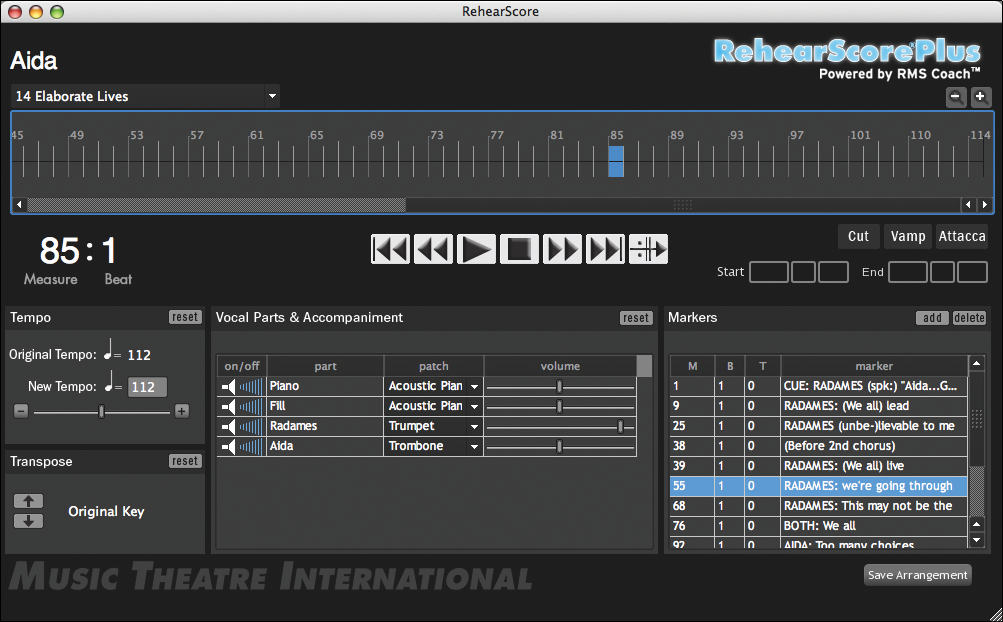This screenshot has height=622, width=1003.
Task: Click measure 101 label on the timeline
Action: (860, 135)
